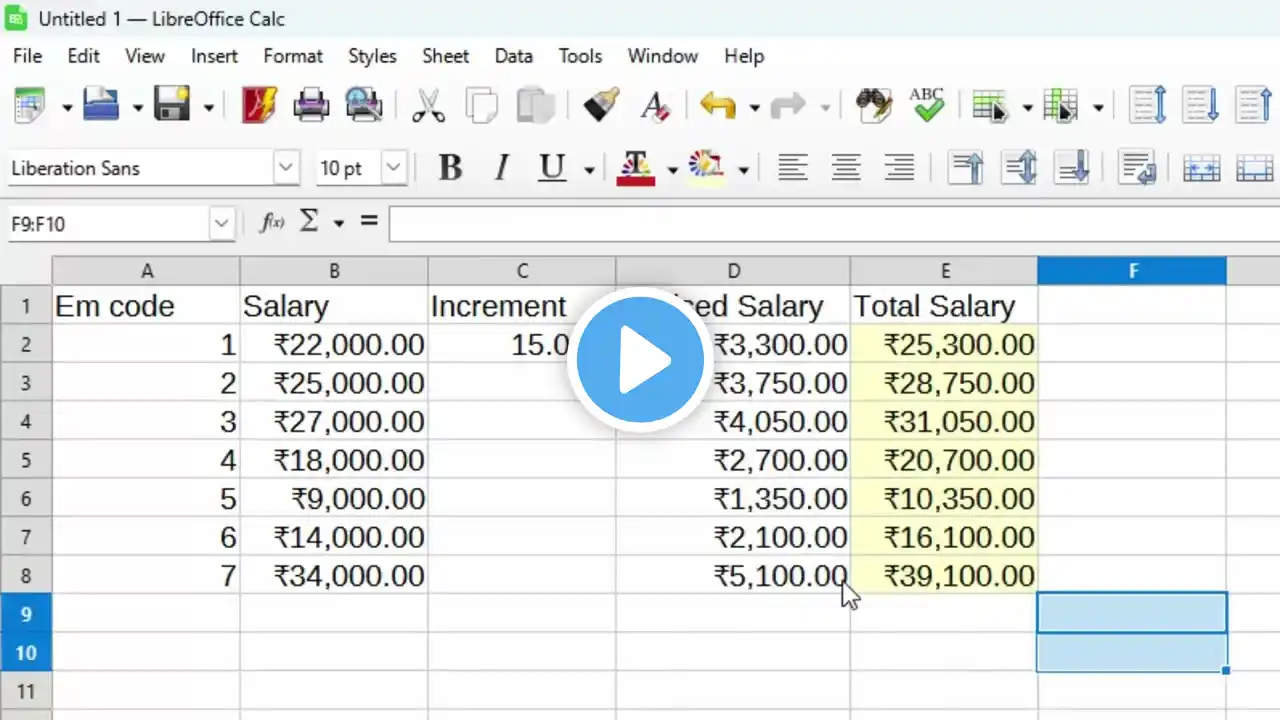The height and width of the screenshot is (720, 1280).
Task: Click the Copy icon
Action: 483,105
